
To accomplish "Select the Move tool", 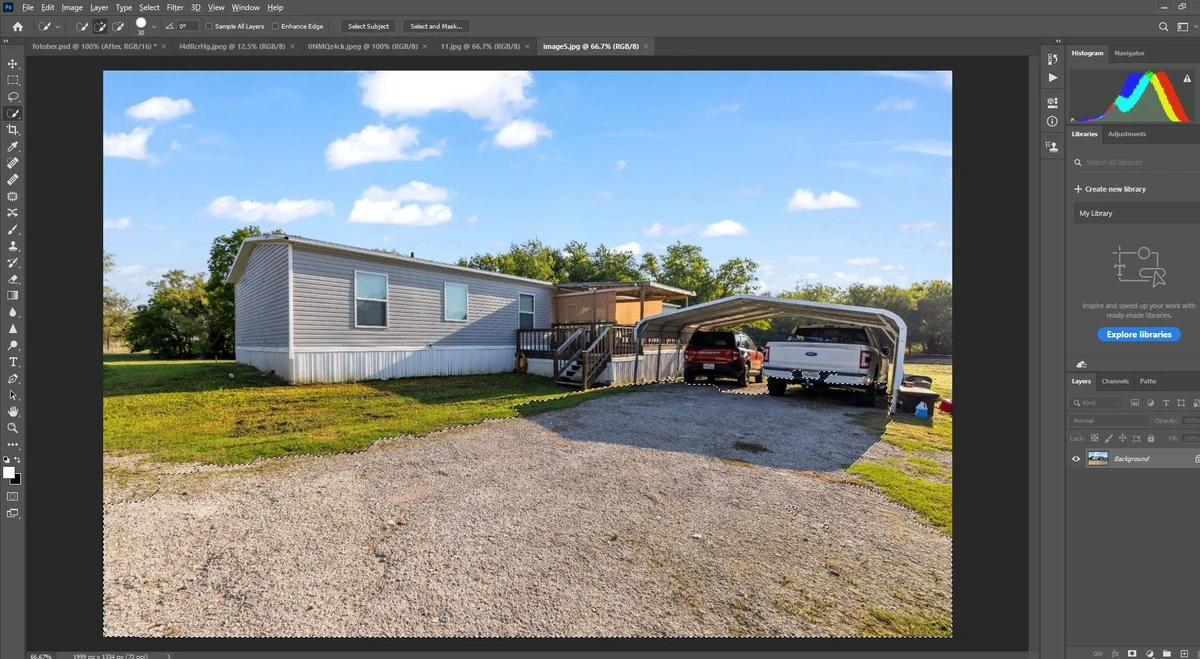I will pyautogui.click(x=13, y=64).
